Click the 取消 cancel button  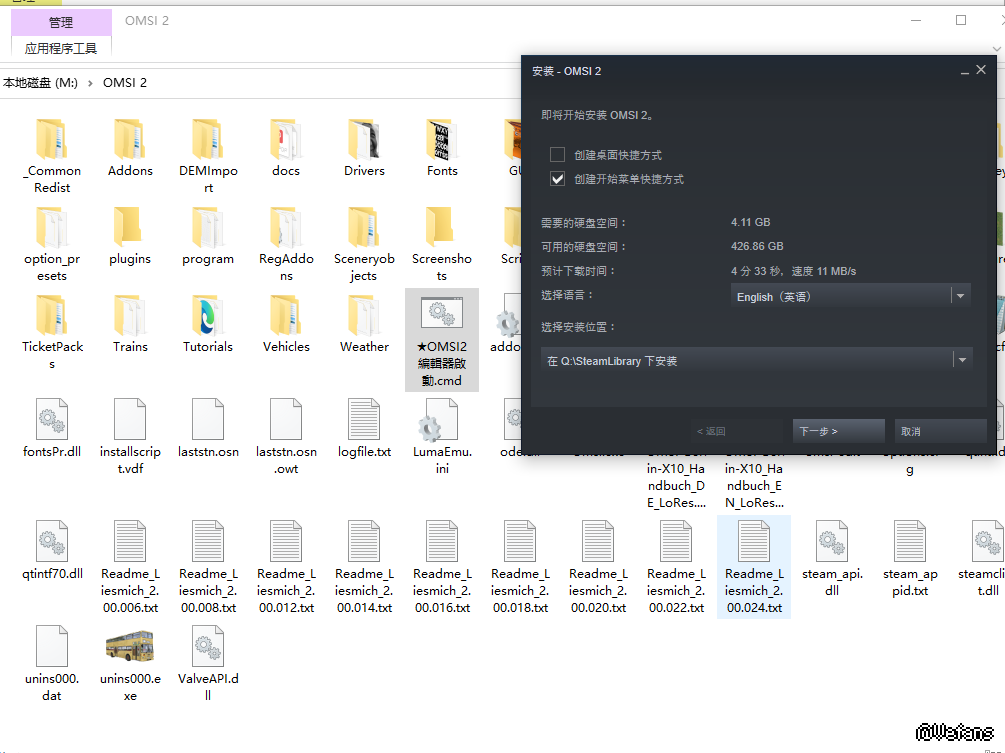click(940, 431)
